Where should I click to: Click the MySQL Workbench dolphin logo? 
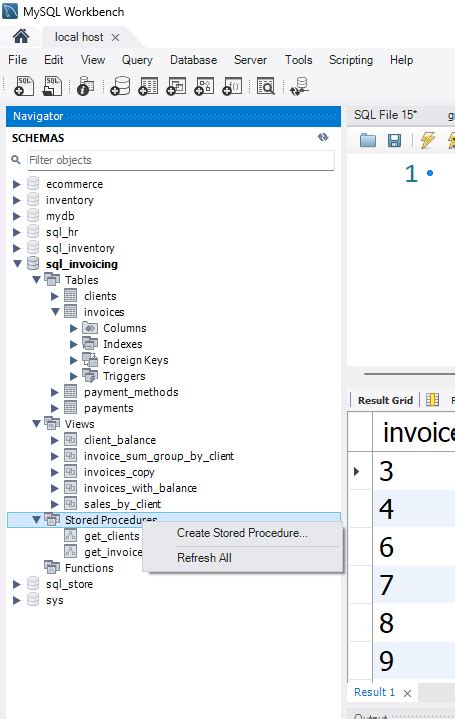click(x=10, y=11)
